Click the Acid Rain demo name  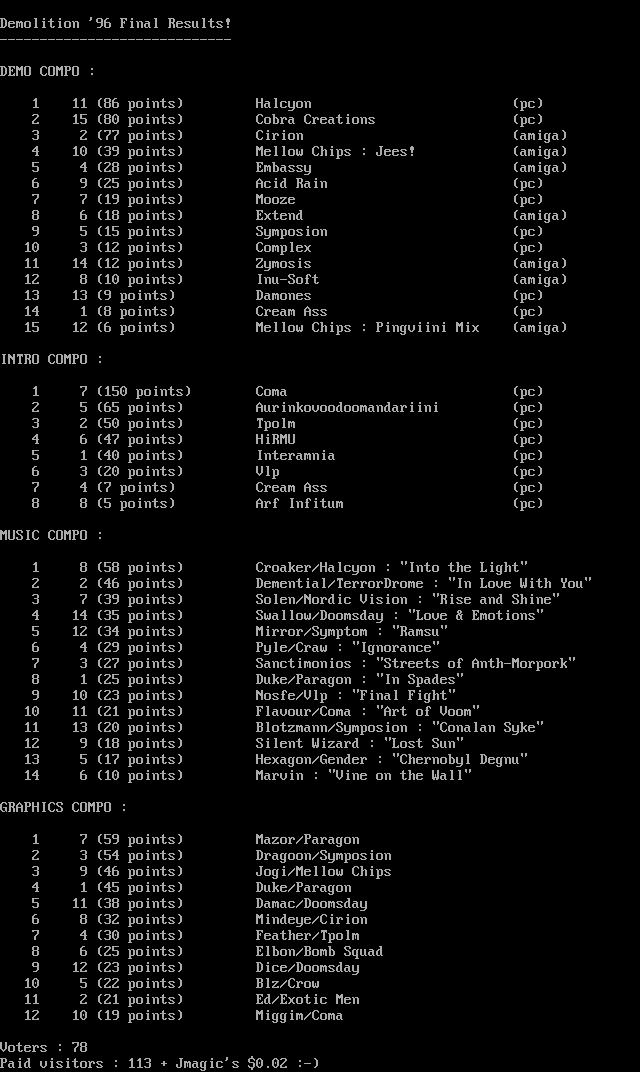click(x=291, y=183)
